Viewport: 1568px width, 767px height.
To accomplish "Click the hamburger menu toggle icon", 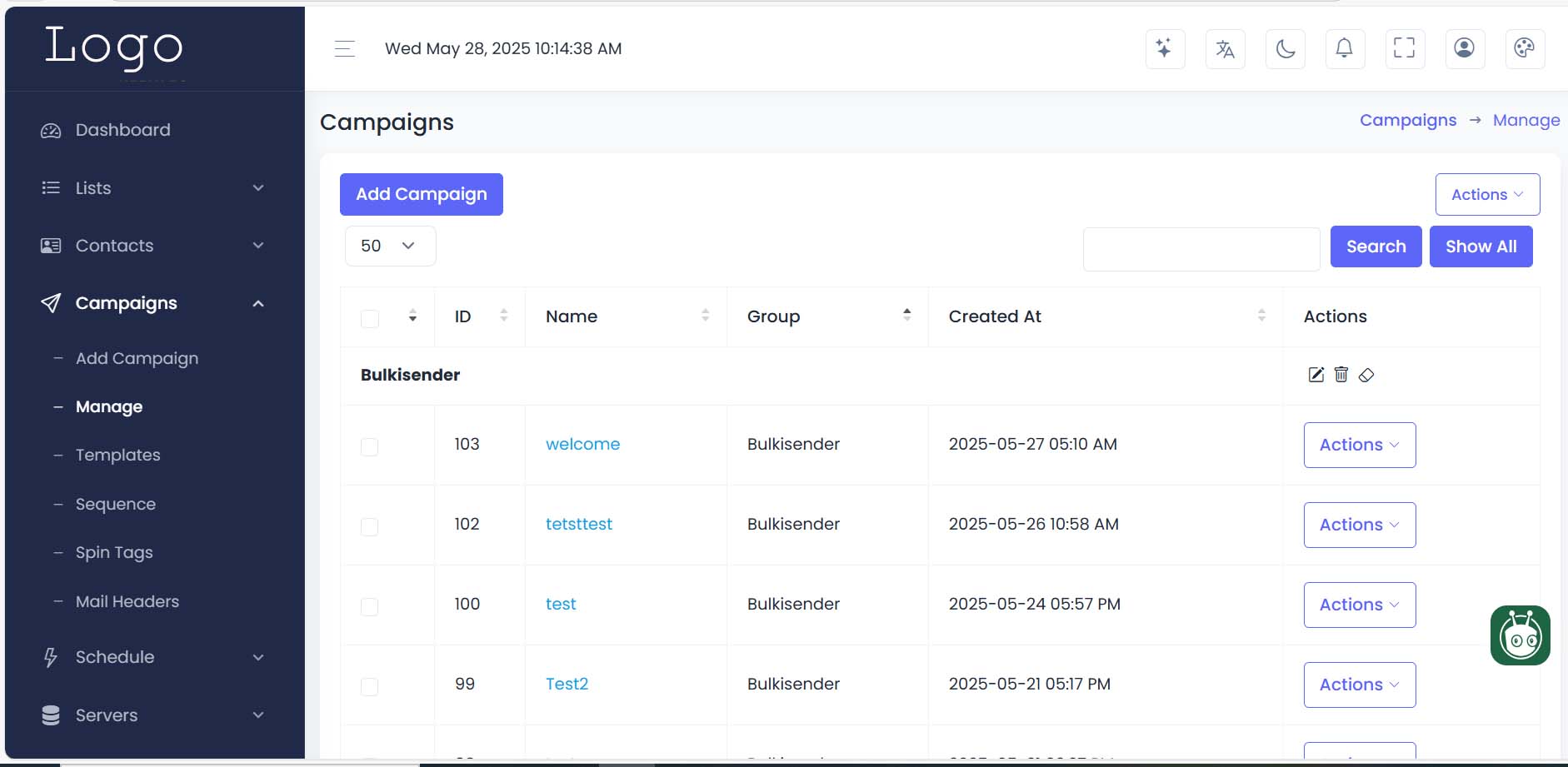I will (x=345, y=49).
